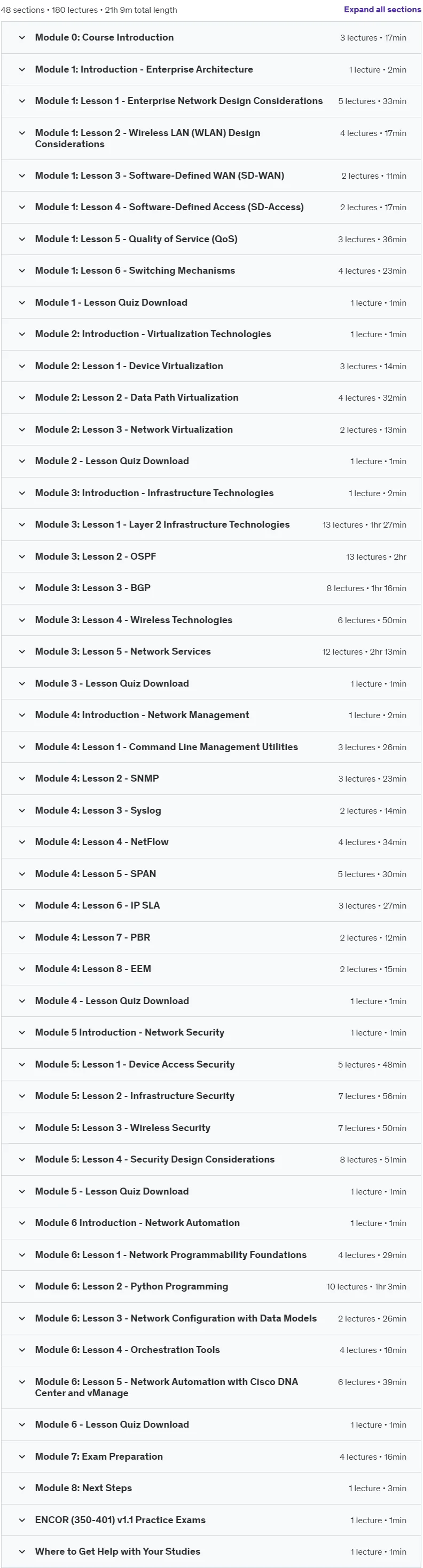Open Module 2: Lesson 2 - Data Path Virtualization
This screenshot has height=1568, width=423.
211,398
